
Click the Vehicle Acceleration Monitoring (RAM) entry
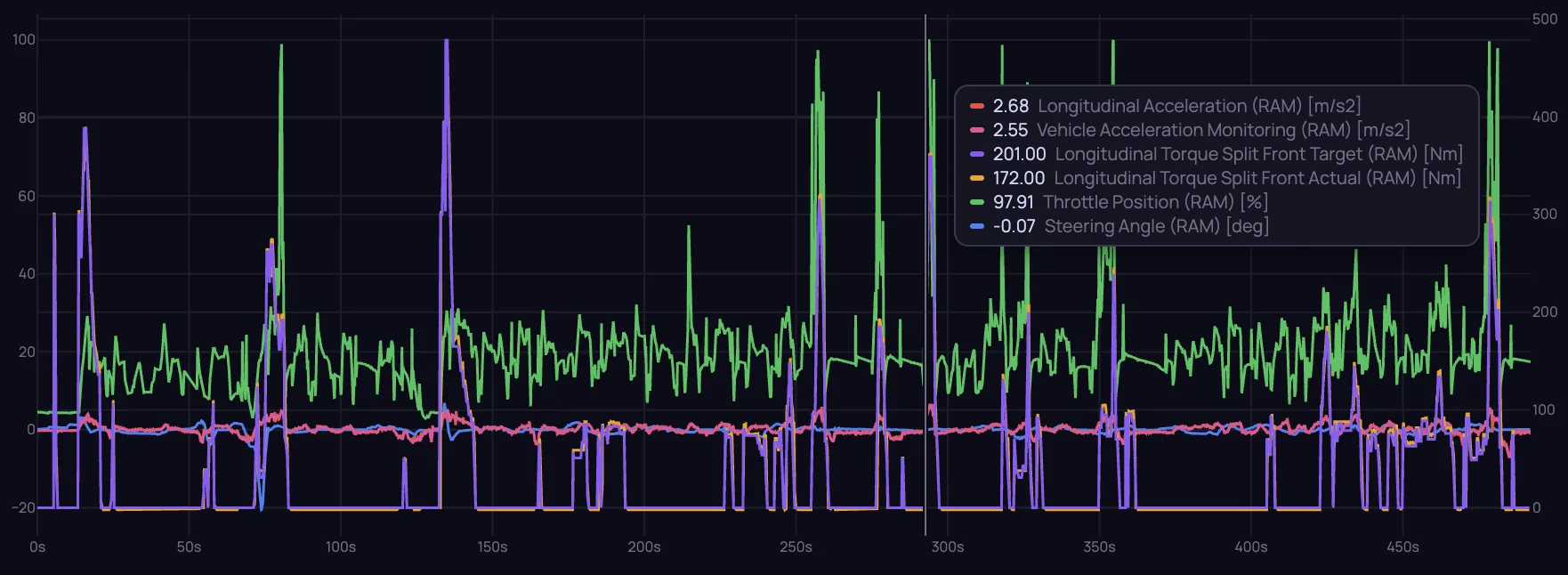pos(1191,130)
